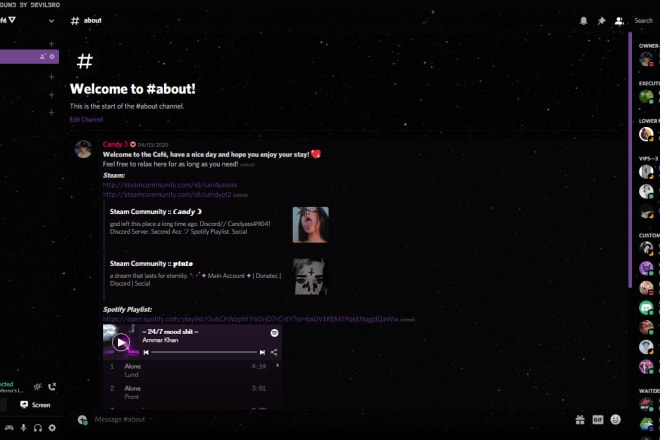Click the game controller icon
Viewport: 660px width, 440px height.
pos(9,428)
